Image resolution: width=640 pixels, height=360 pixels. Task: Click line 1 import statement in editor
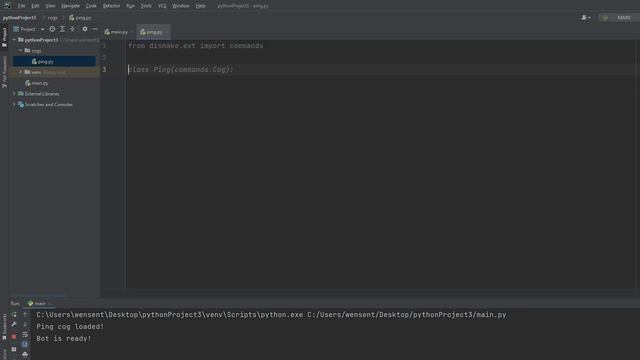[x=196, y=46]
